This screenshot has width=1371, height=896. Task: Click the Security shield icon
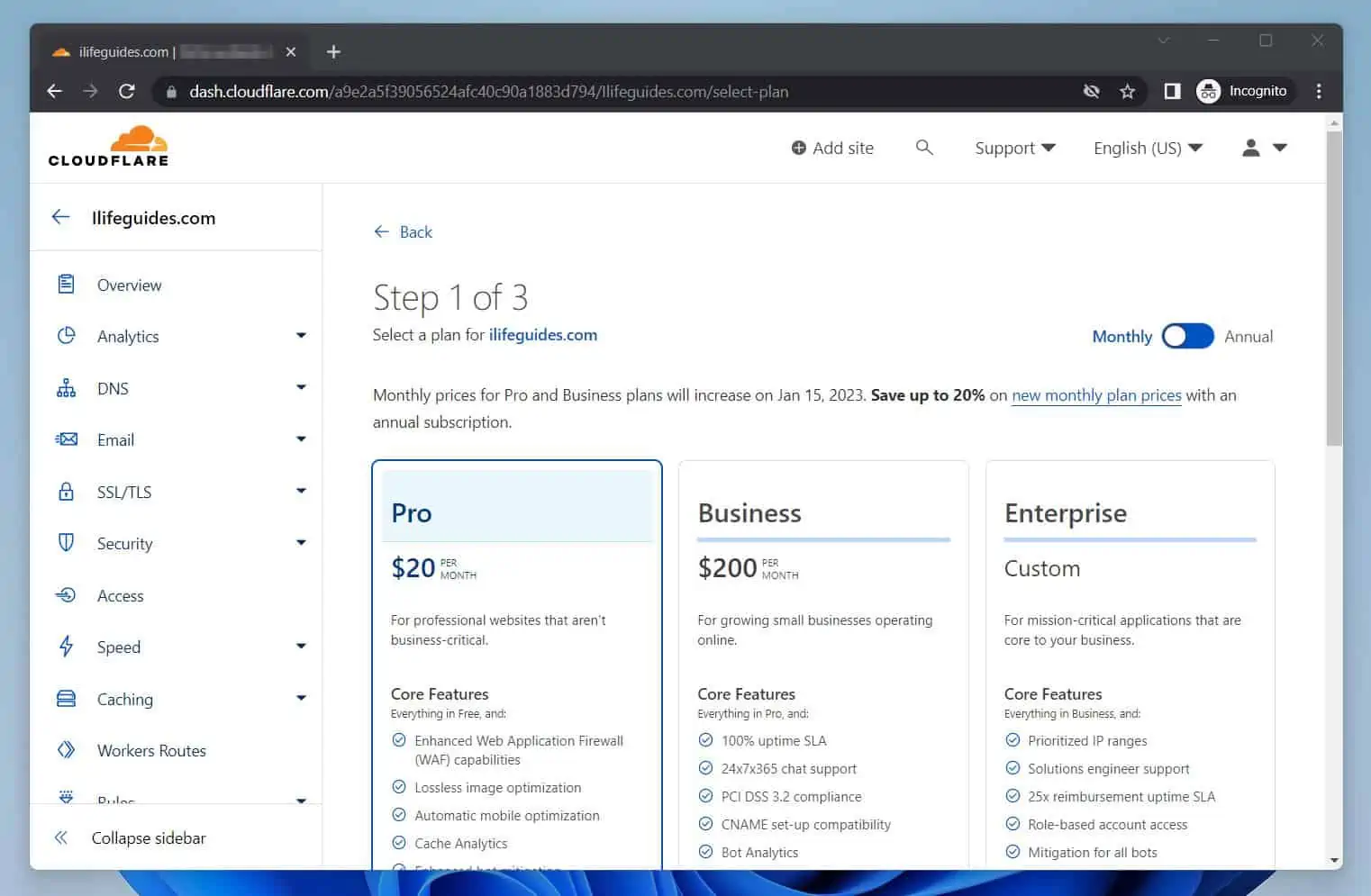66,543
